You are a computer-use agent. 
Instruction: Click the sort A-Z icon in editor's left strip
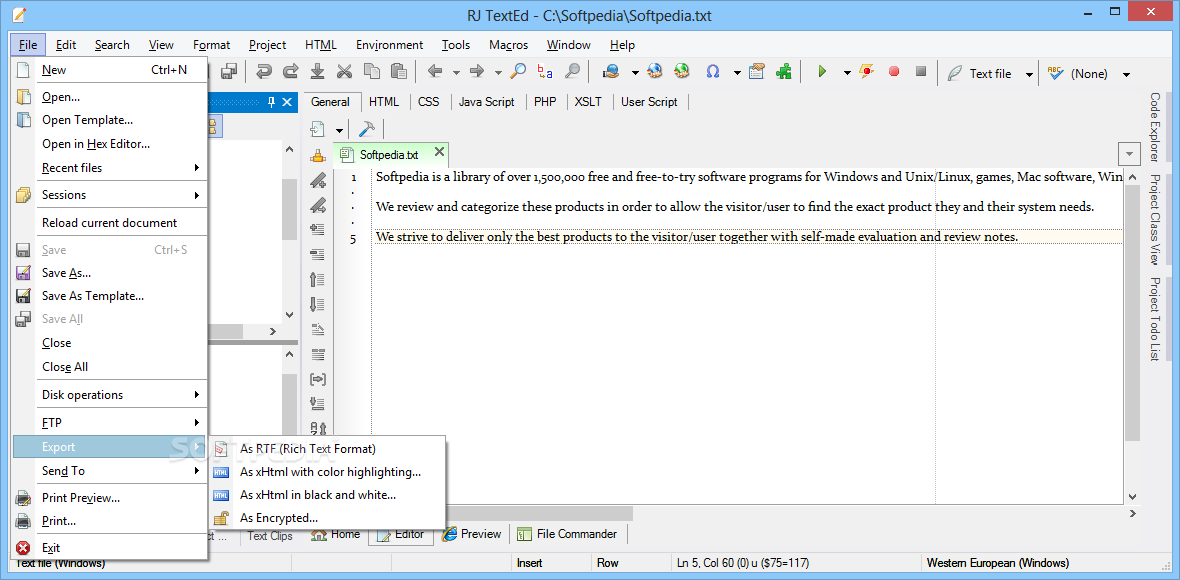click(318, 429)
